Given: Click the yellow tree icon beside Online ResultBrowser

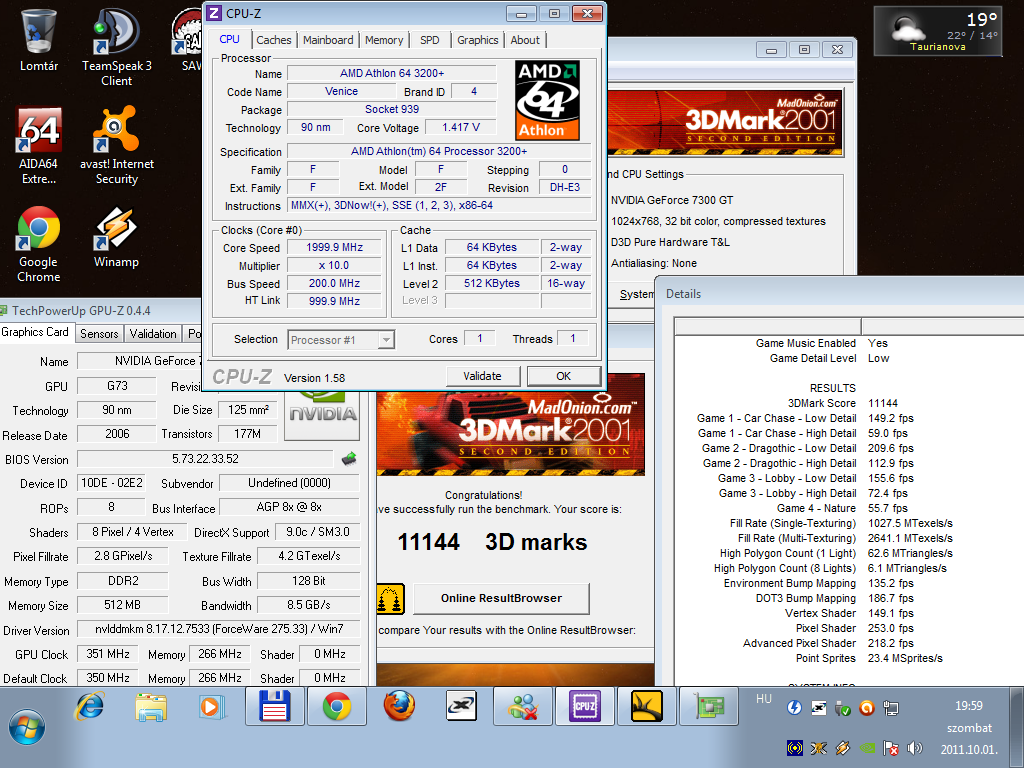Looking at the screenshot, I should 391,598.
